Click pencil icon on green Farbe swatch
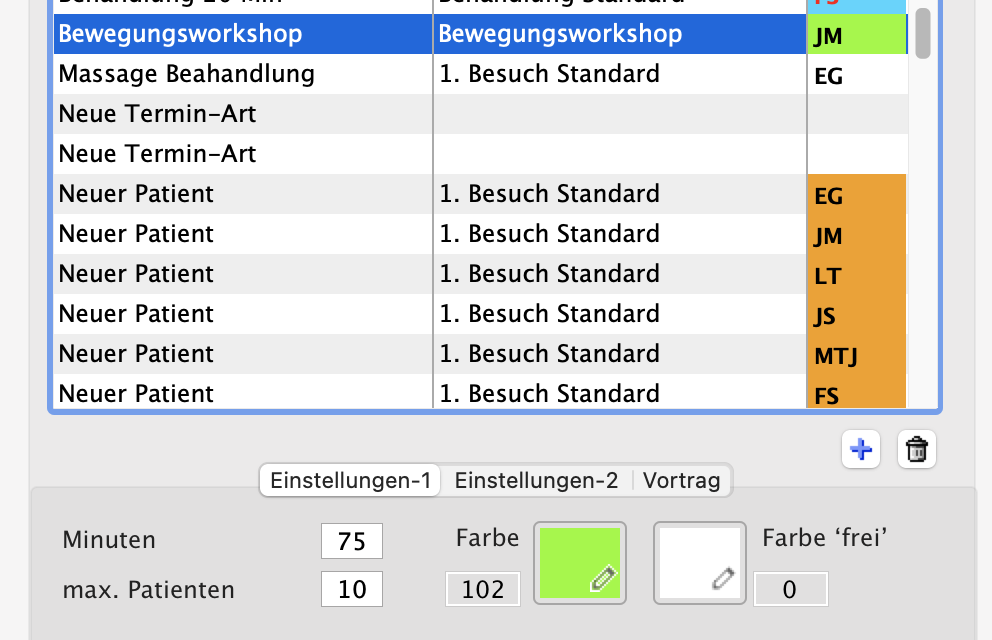Viewport: 992px width, 640px height. coord(602,579)
